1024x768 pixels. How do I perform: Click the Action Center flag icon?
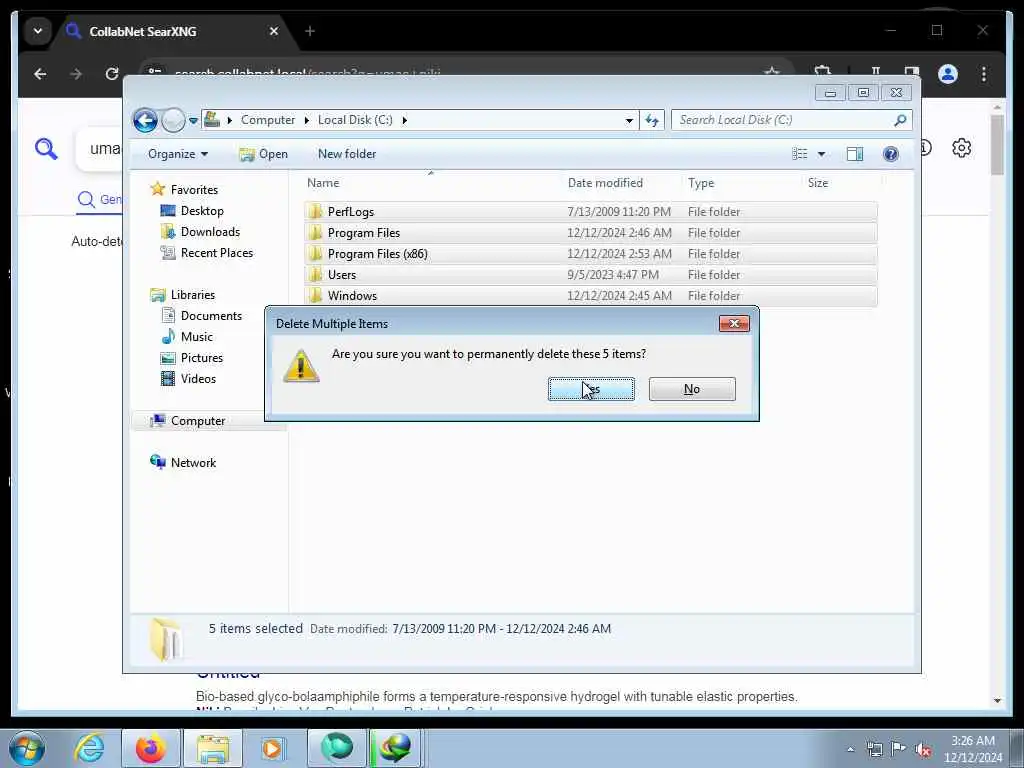[x=899, y=749]
